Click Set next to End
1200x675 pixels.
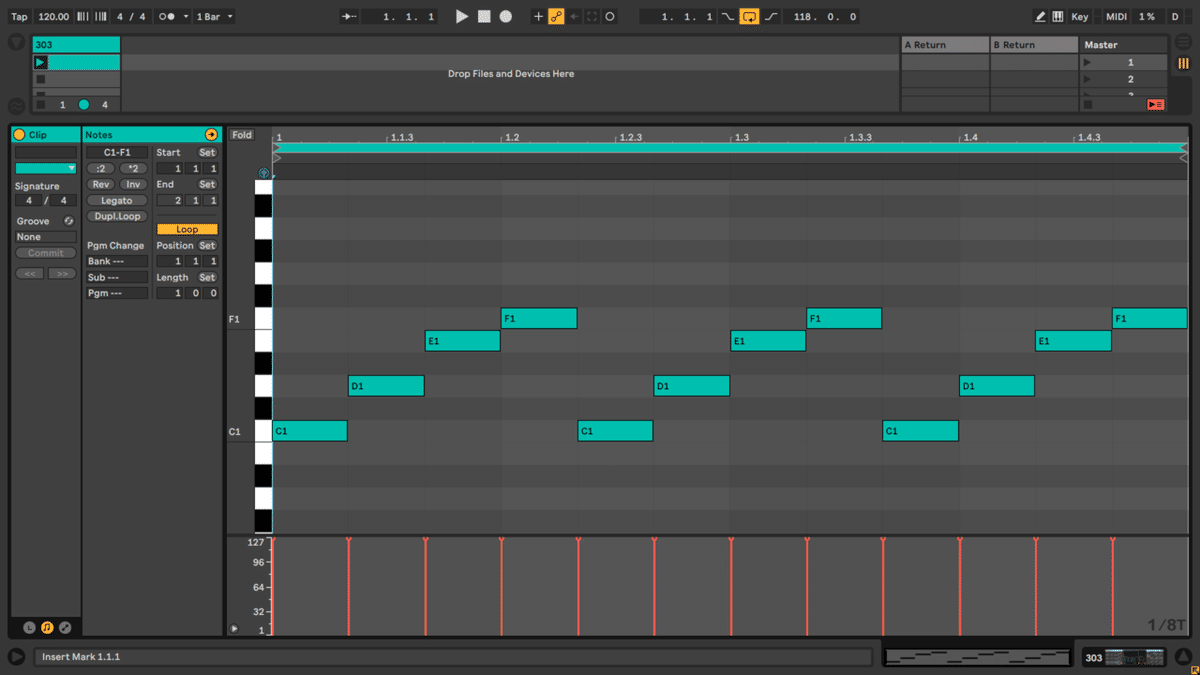(207, 185)
